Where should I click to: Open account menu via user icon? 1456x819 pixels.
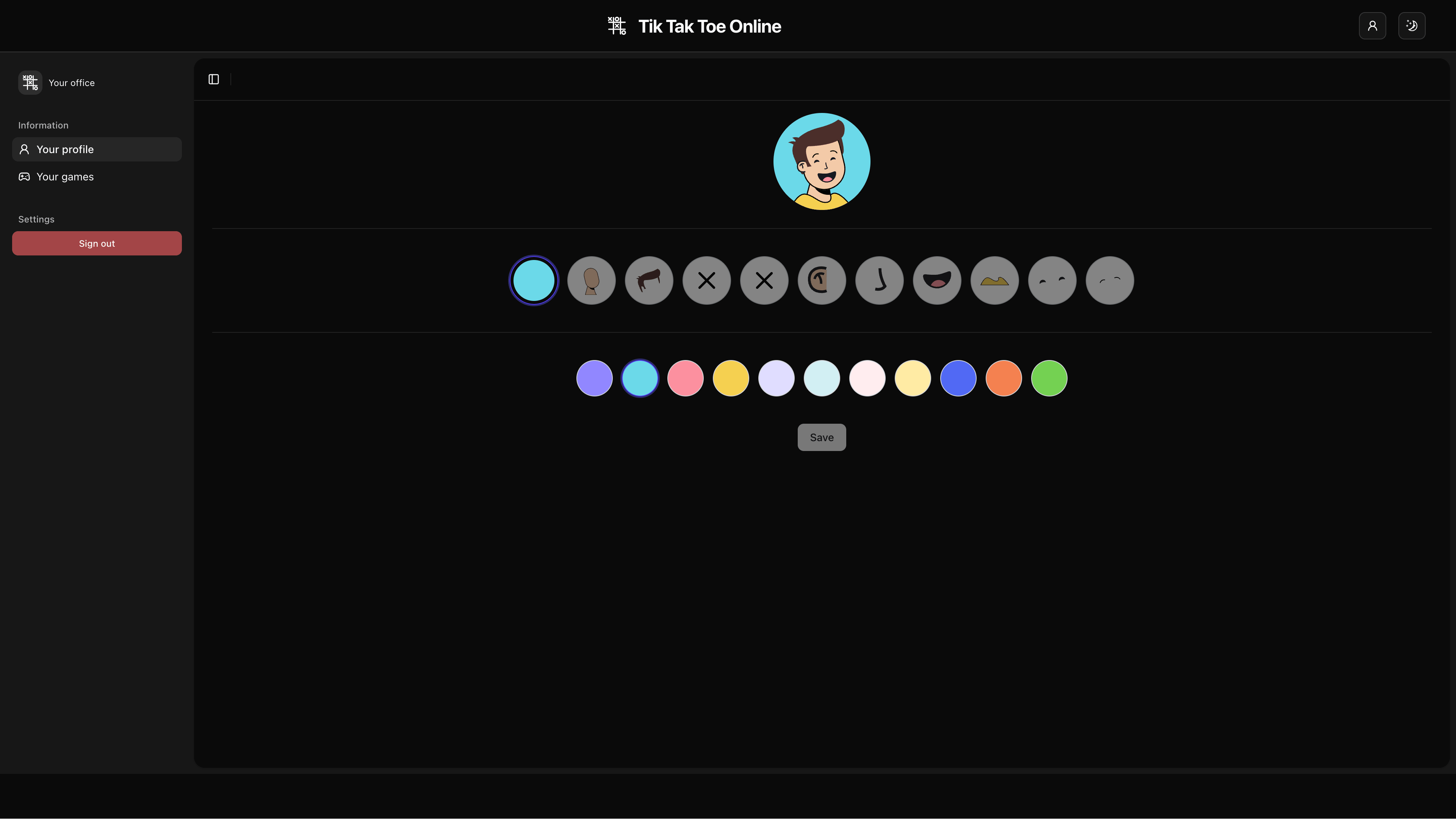coord(1372,25)
